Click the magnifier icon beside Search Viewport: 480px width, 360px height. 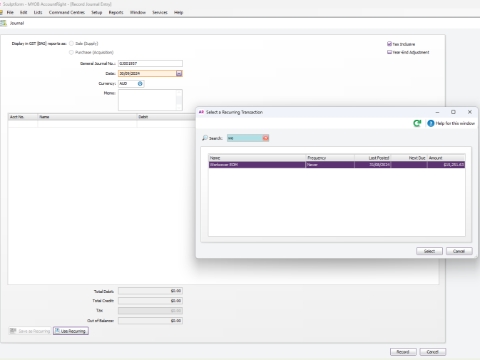(205, 138)
